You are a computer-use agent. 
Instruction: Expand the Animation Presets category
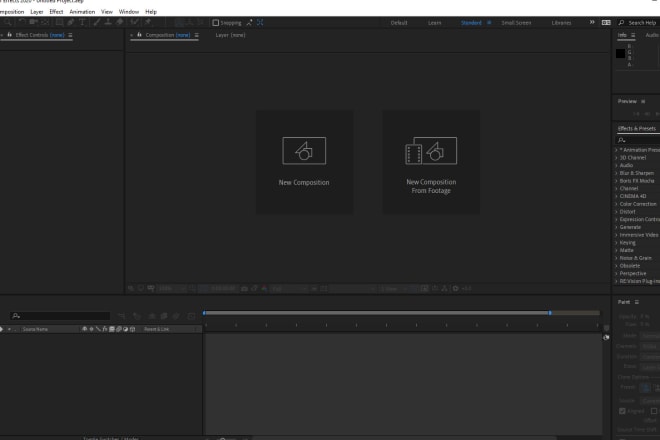click(x=616, y=150)
